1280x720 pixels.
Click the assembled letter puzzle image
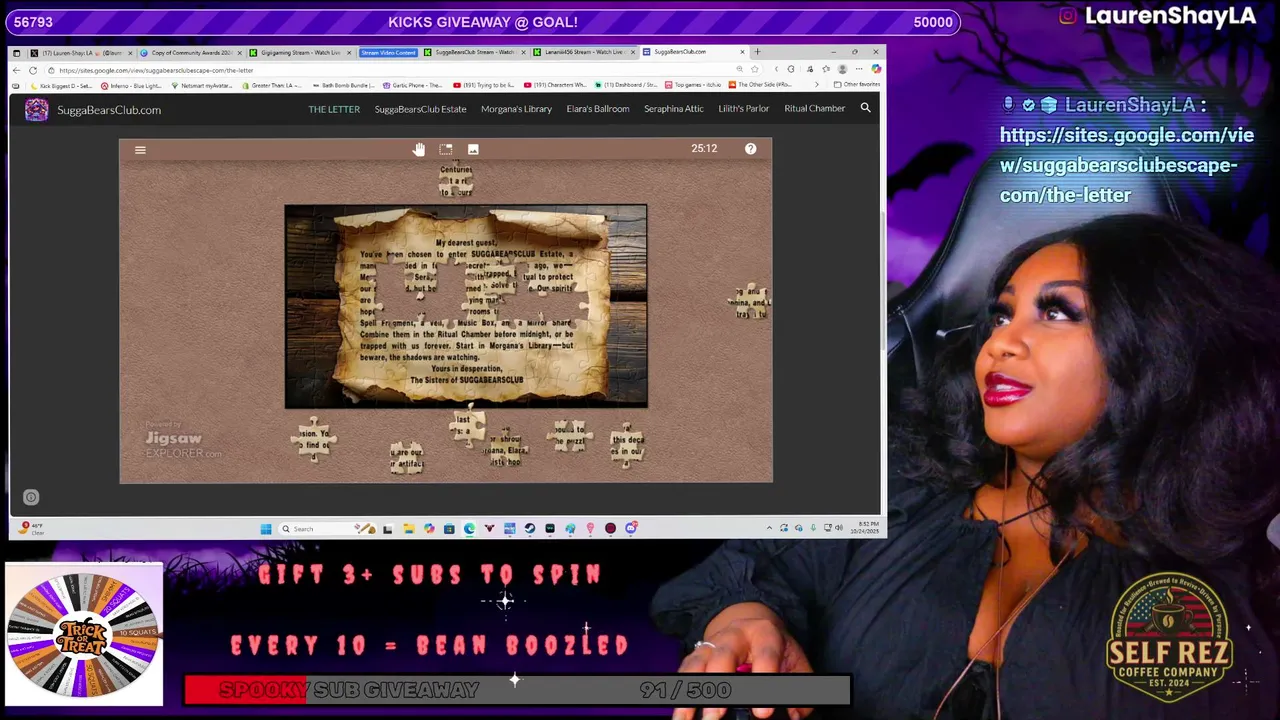466,307
